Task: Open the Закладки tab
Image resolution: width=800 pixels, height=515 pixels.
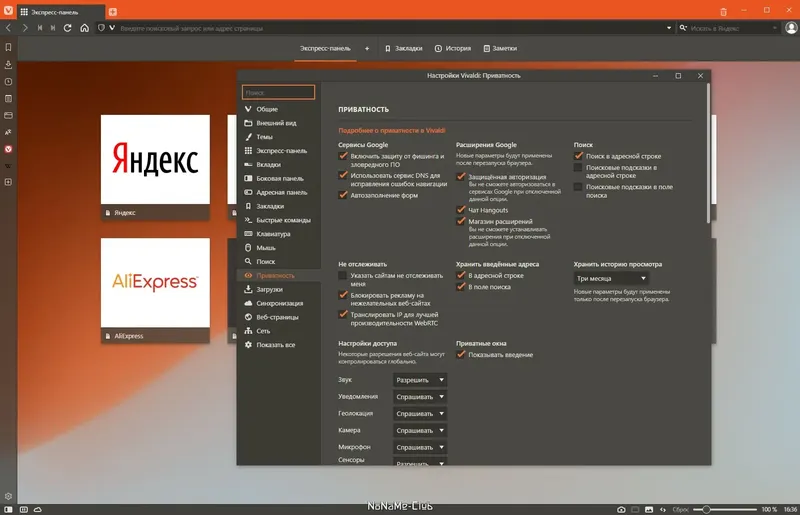Action: pyautogui.click(x=404, y=48)
